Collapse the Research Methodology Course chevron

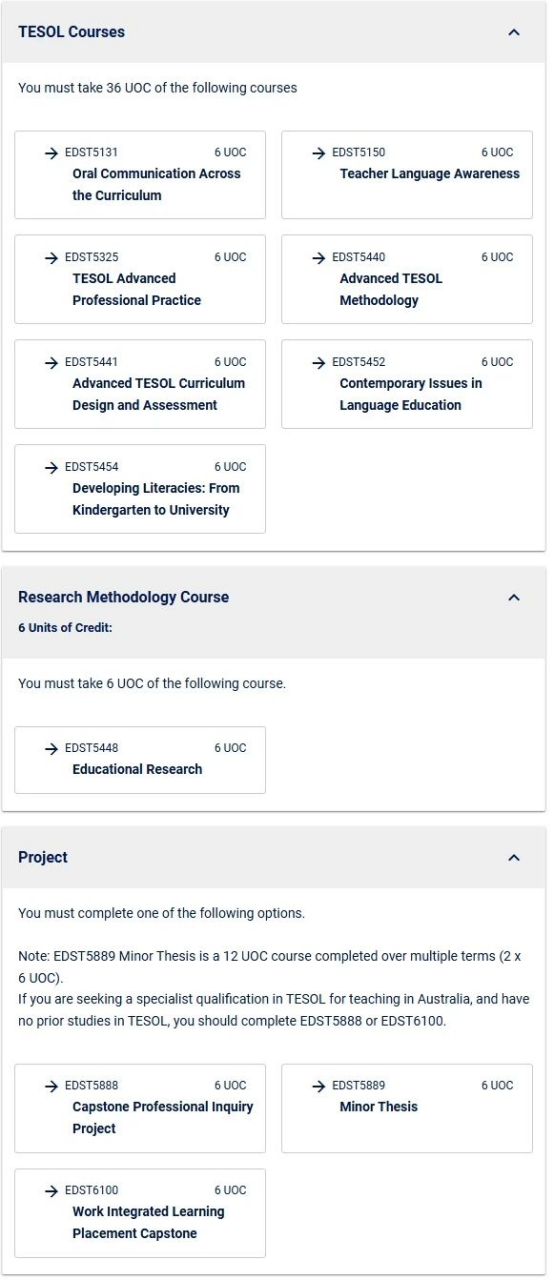pyautogui.click(x=514, y=597)
